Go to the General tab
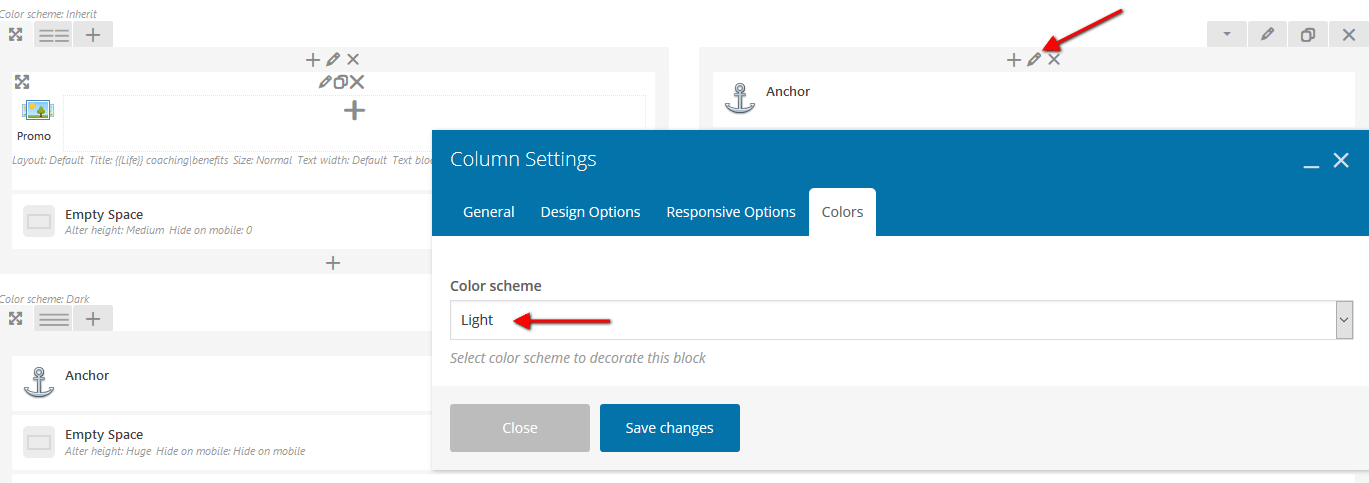 point(489,212)
